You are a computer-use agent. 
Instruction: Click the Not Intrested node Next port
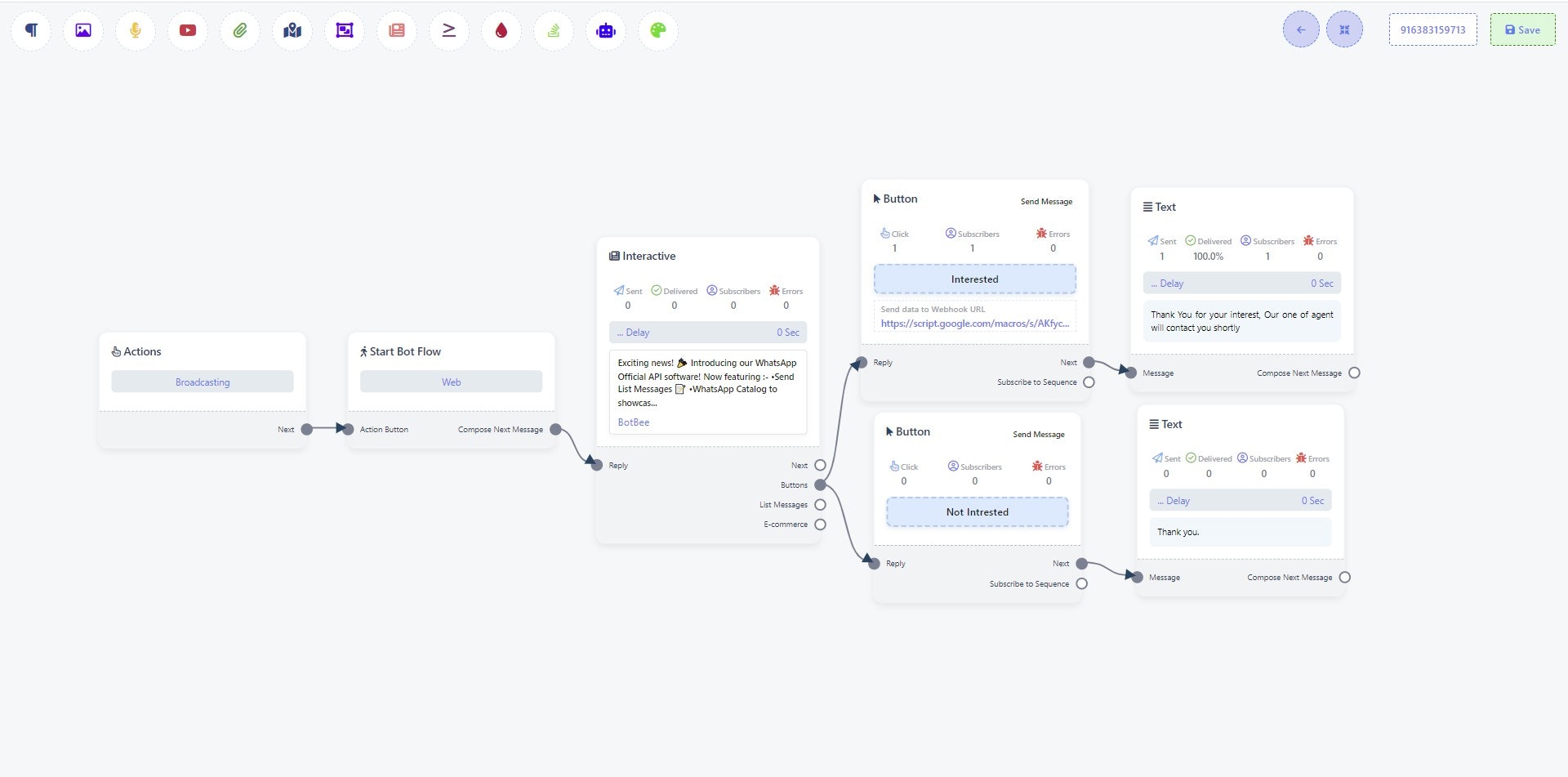click(x=1081, y=563)
